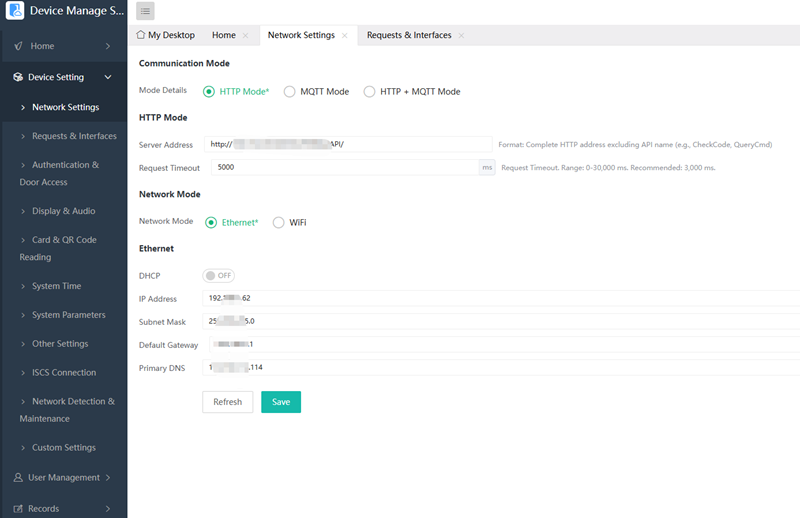Select HTTP + MQTT Mode radio option
The width and height of the screenshot is (800, 518).
tap(369, 91)
